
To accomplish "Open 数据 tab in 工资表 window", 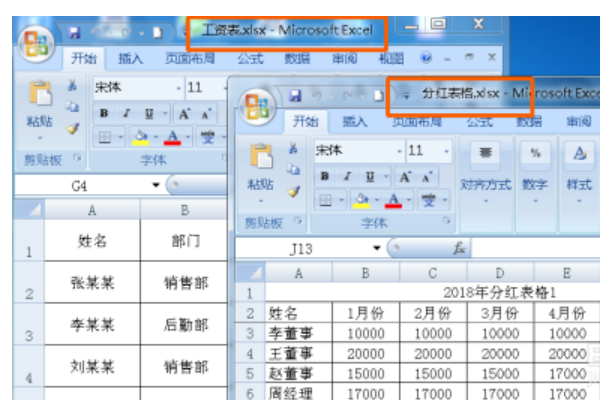I will pyautogui.click(x=297, y=59).
